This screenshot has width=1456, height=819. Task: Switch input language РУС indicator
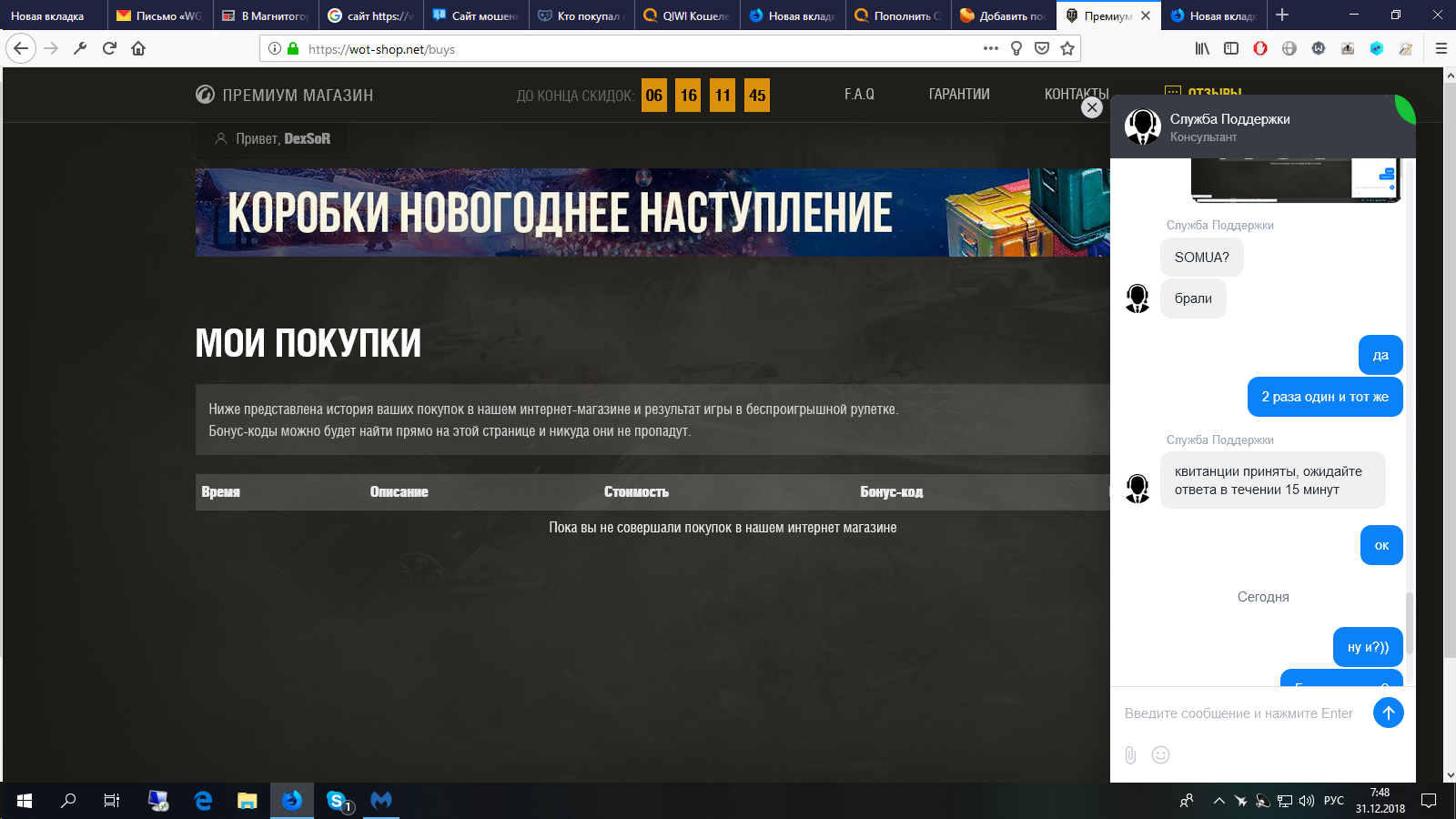[x=1334, y=801]
